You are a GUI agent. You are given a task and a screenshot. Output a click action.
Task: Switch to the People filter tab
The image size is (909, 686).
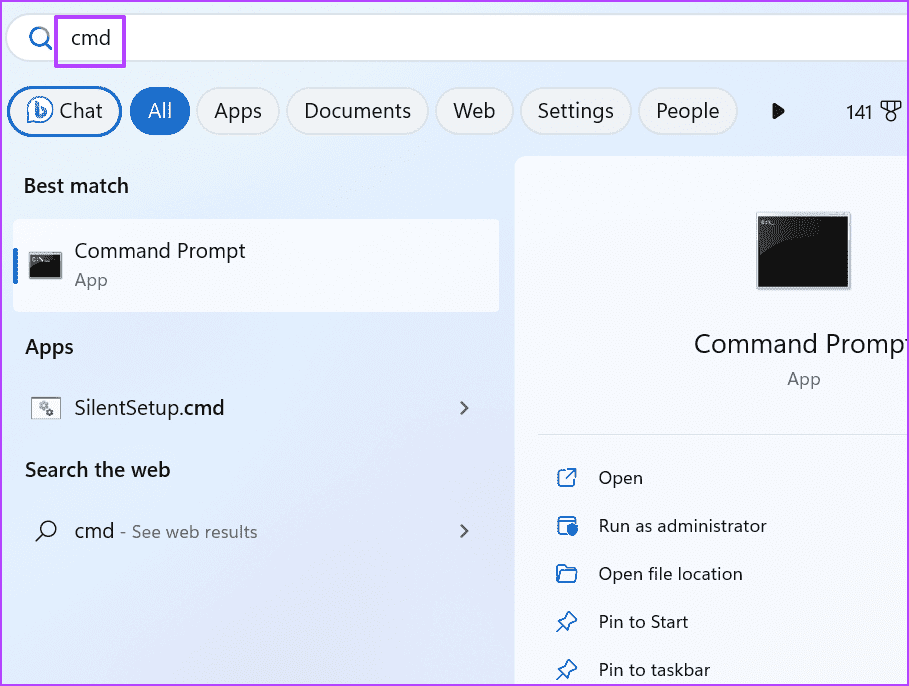tap(688, 111)
